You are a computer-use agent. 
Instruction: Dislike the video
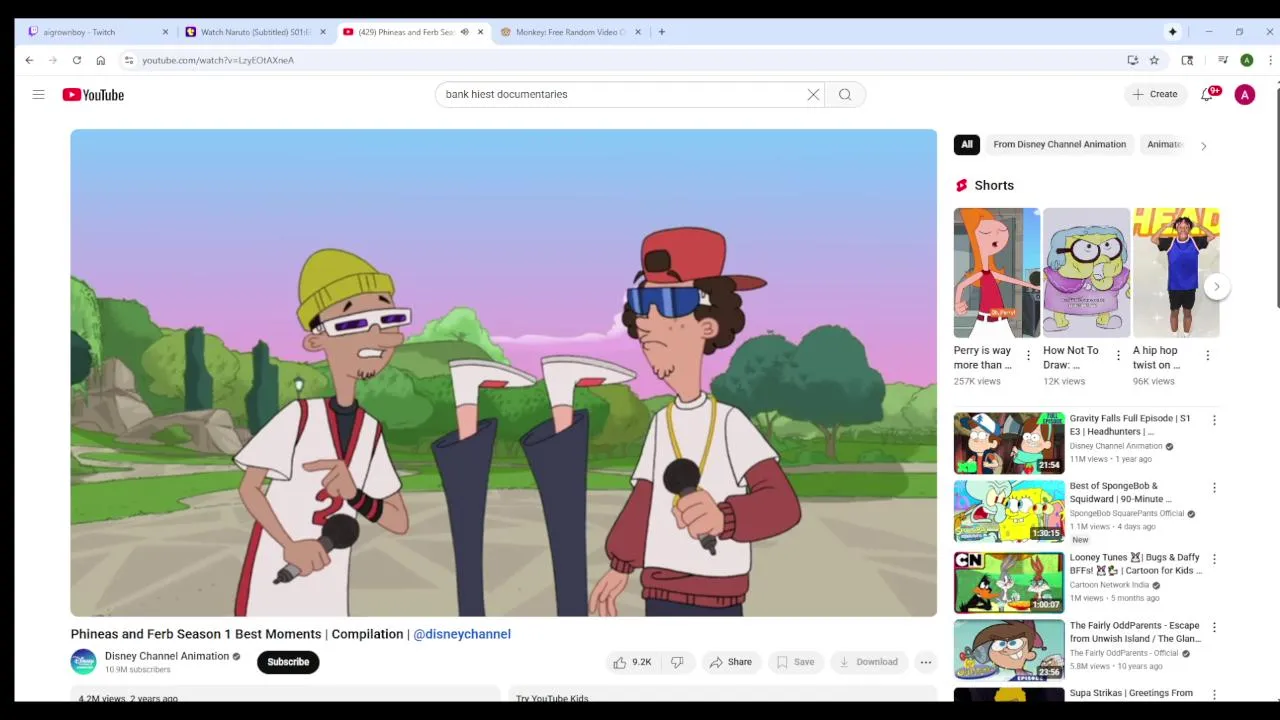click(x=677, y=662)
